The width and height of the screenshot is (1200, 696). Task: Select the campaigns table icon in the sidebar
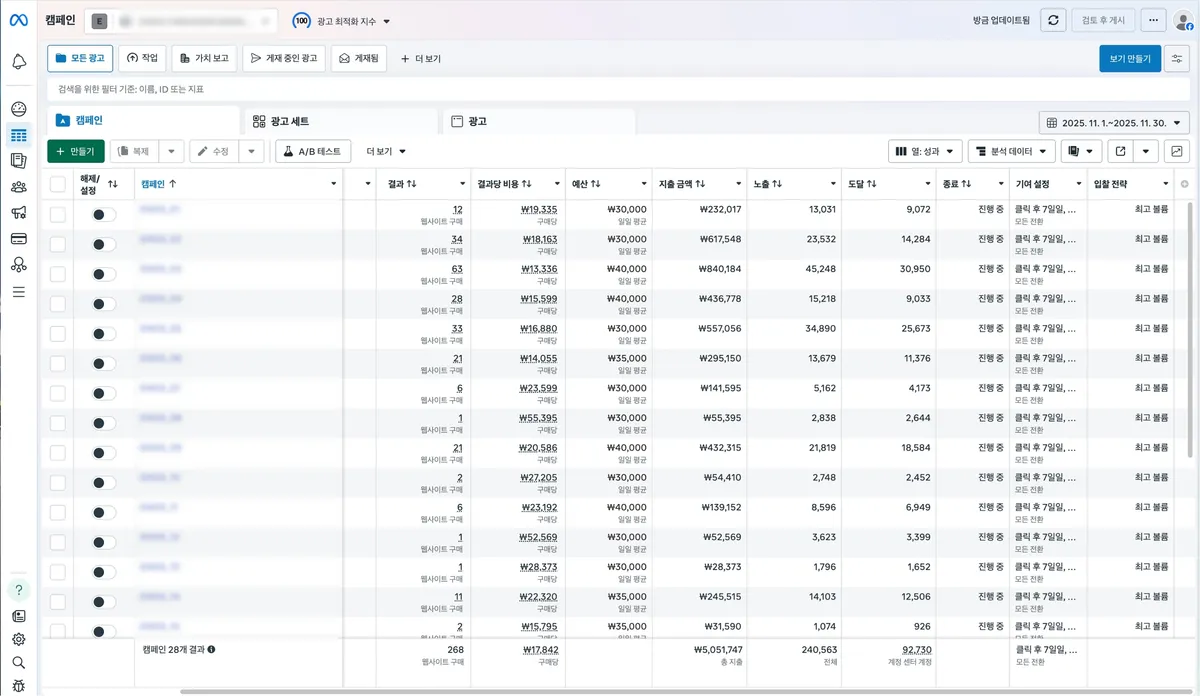(x=18, y=135)
